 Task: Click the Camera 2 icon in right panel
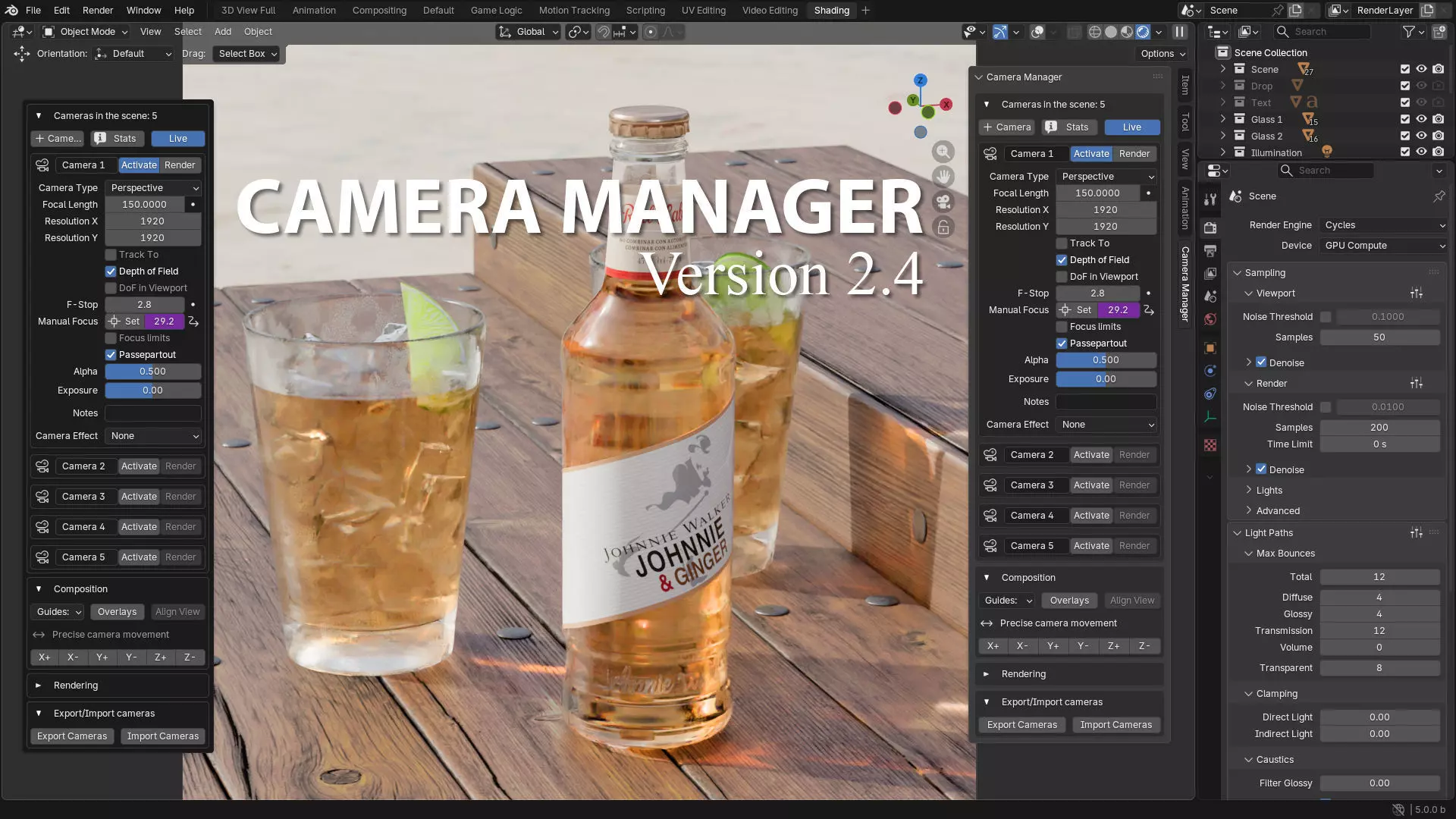click(990, 455)
